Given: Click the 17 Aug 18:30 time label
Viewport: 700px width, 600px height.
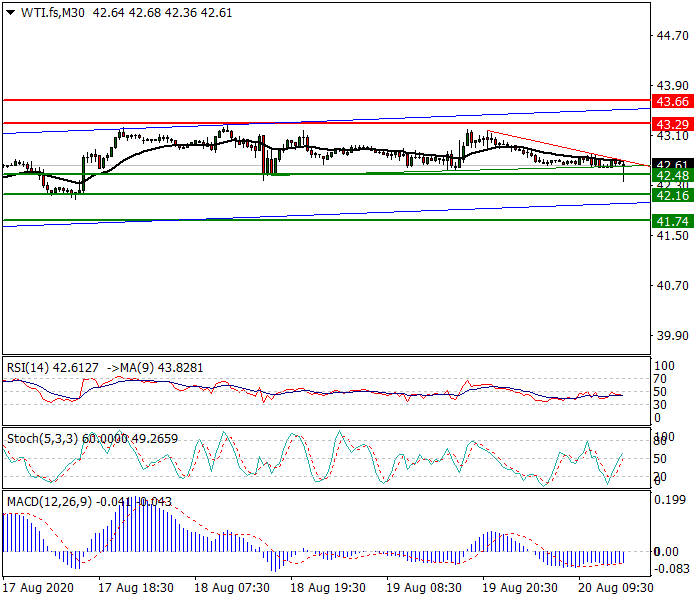Looking at the screenshot, I should coord(136,588).
